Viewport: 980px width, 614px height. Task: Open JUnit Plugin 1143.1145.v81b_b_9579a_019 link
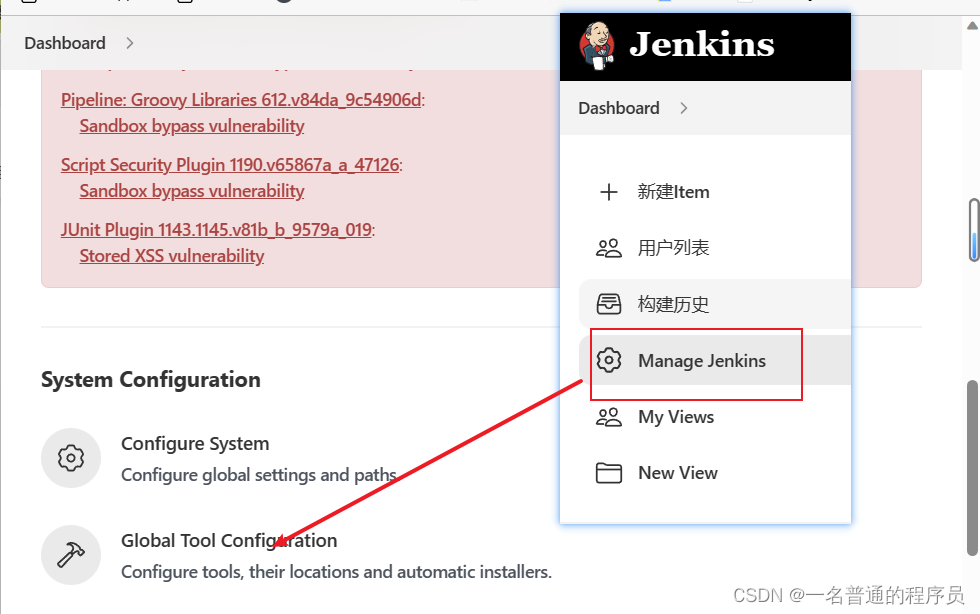click(216, 230)
